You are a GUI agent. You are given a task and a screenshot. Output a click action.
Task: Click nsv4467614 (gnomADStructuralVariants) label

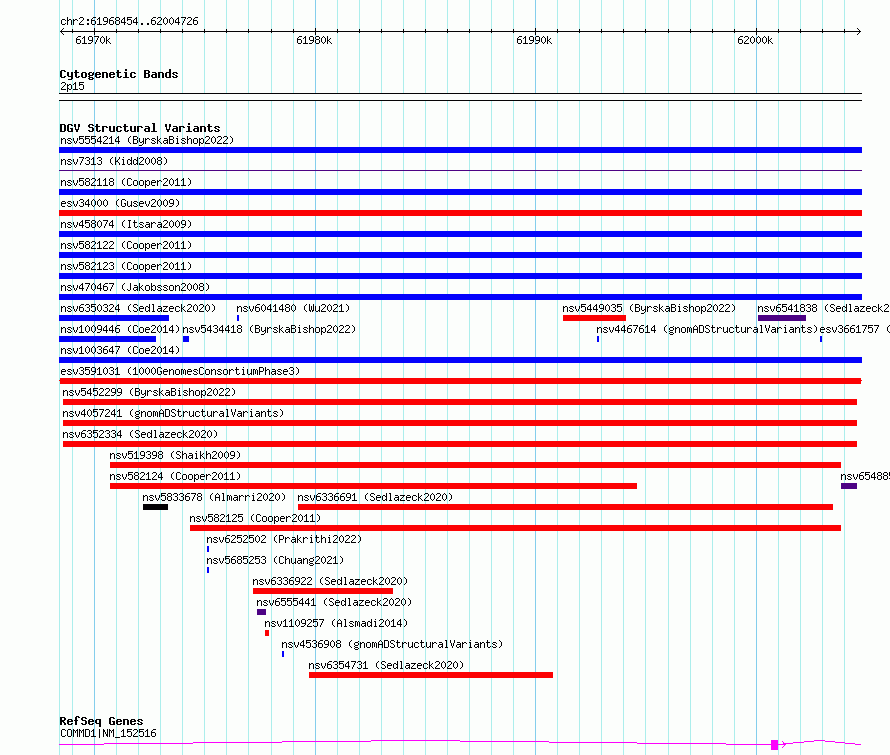(x=707, y=329)
